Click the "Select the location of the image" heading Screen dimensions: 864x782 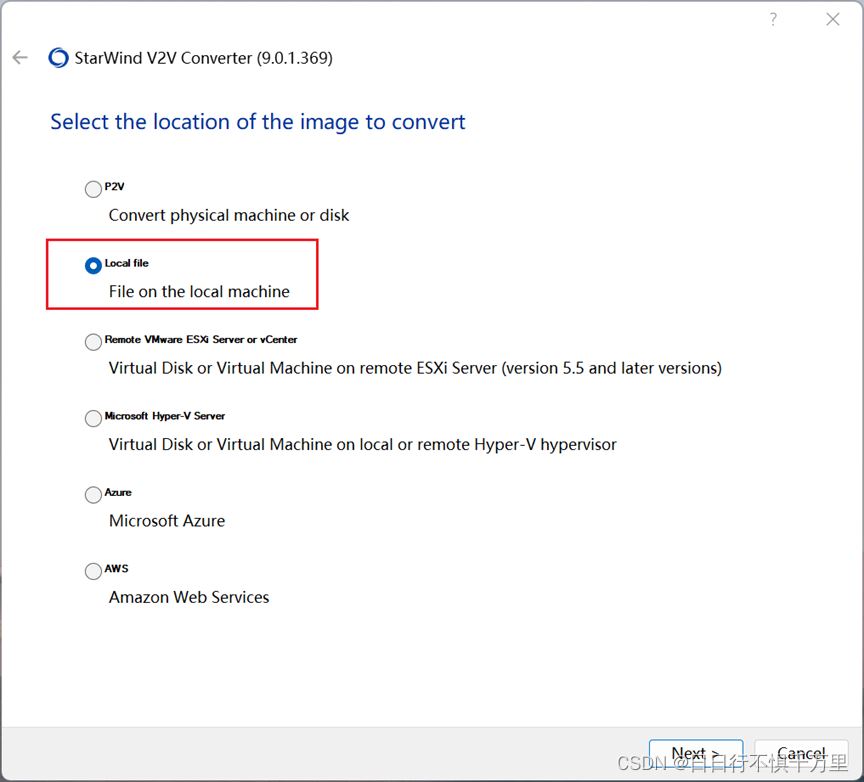click(258, 122)
